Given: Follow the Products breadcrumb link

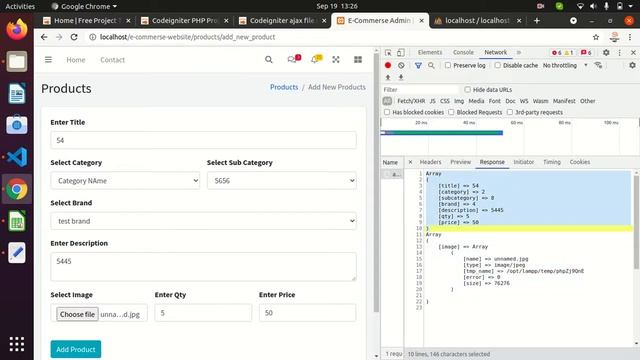Looking at the screenshot, I should (284, 87).
